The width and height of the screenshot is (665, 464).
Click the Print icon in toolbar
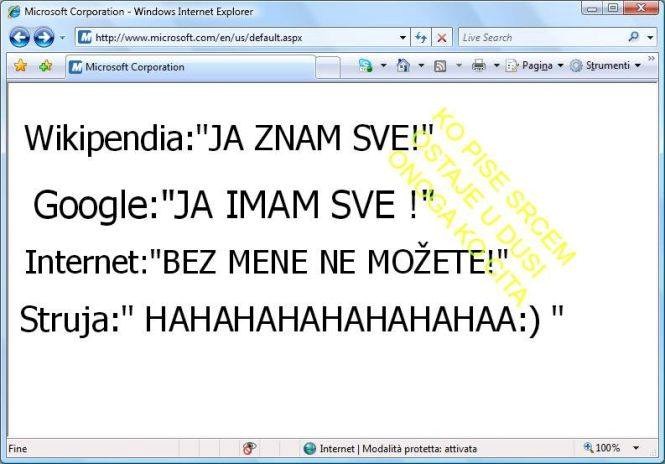tap(478, 66)
